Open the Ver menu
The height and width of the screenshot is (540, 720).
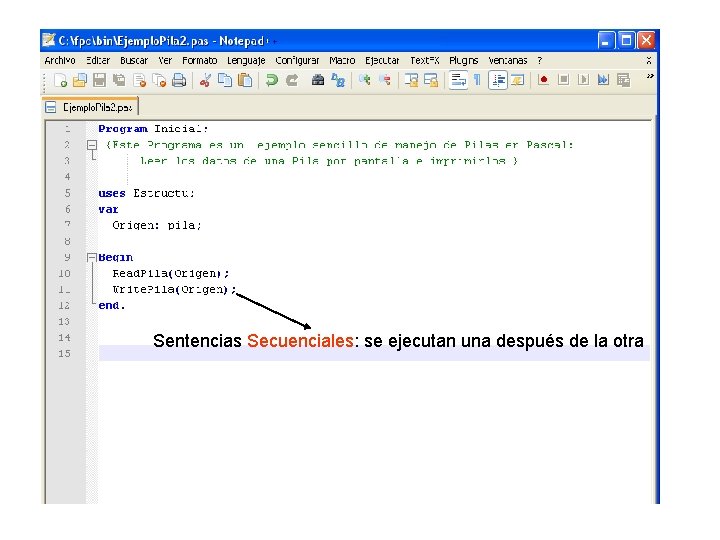[165, 61]
